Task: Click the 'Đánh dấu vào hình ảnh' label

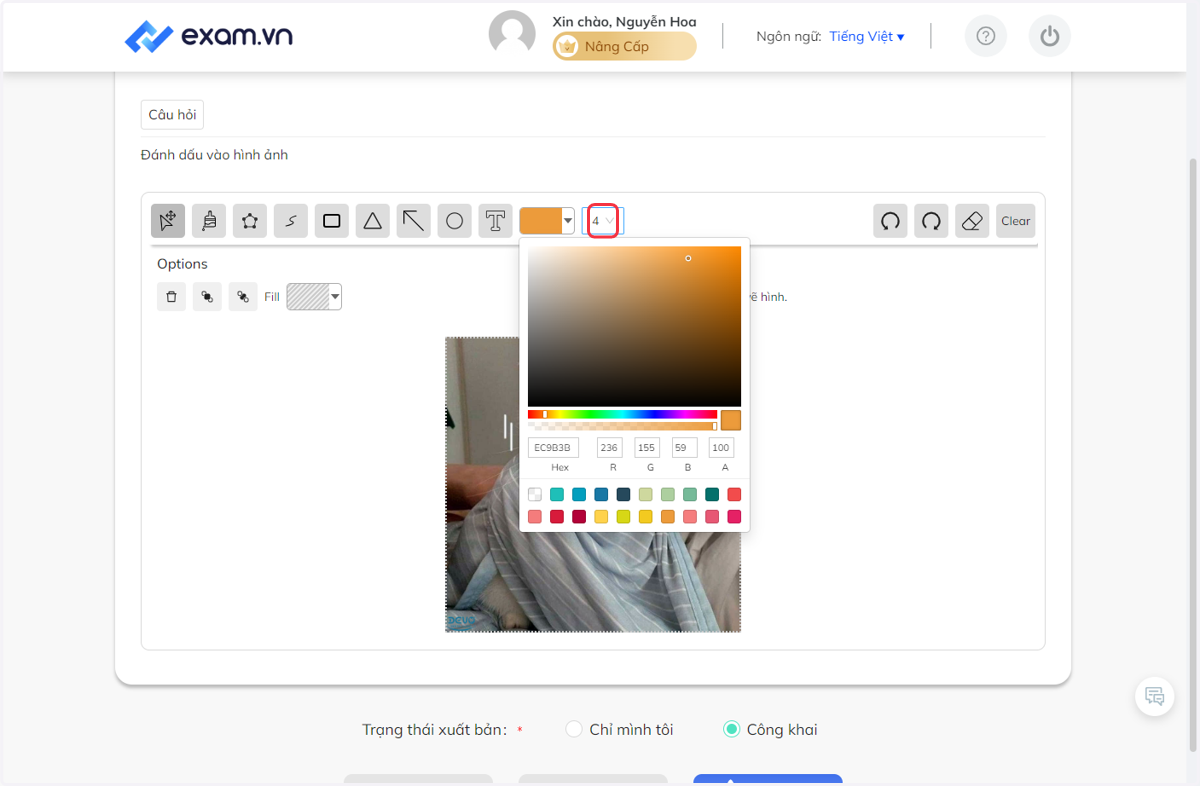Action: click(214, 155)
